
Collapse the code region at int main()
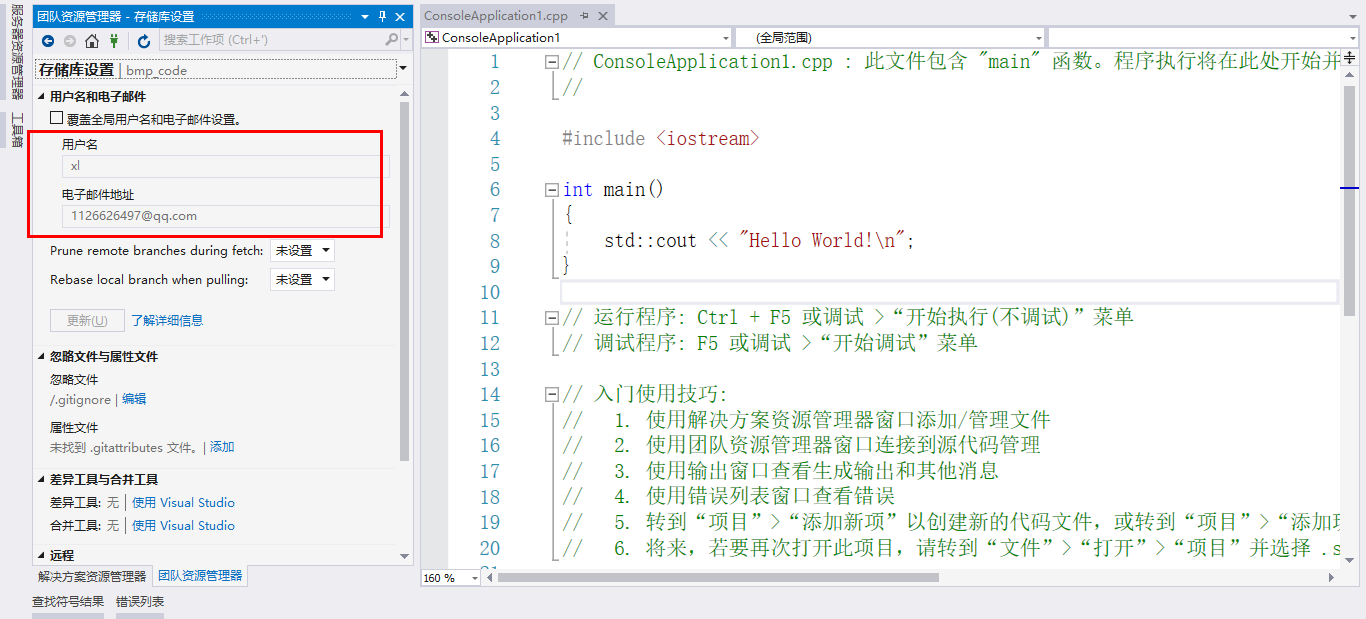[552, 189]
